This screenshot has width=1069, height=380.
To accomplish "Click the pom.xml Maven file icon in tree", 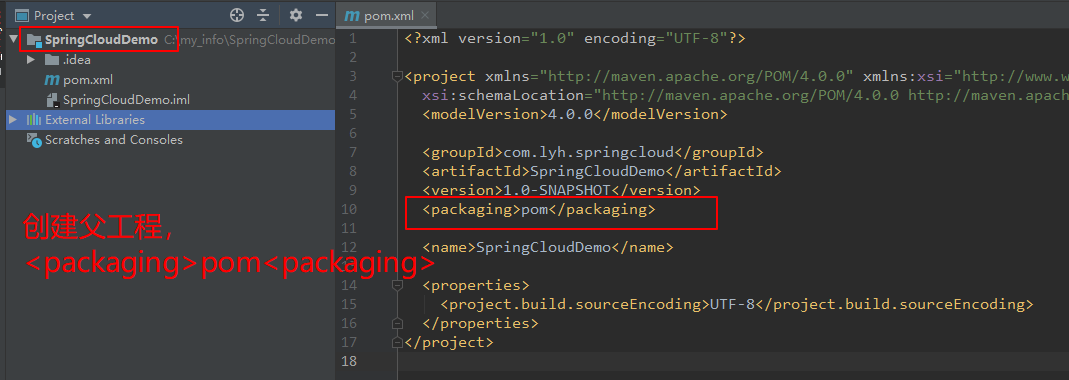I will pos(52,80).
